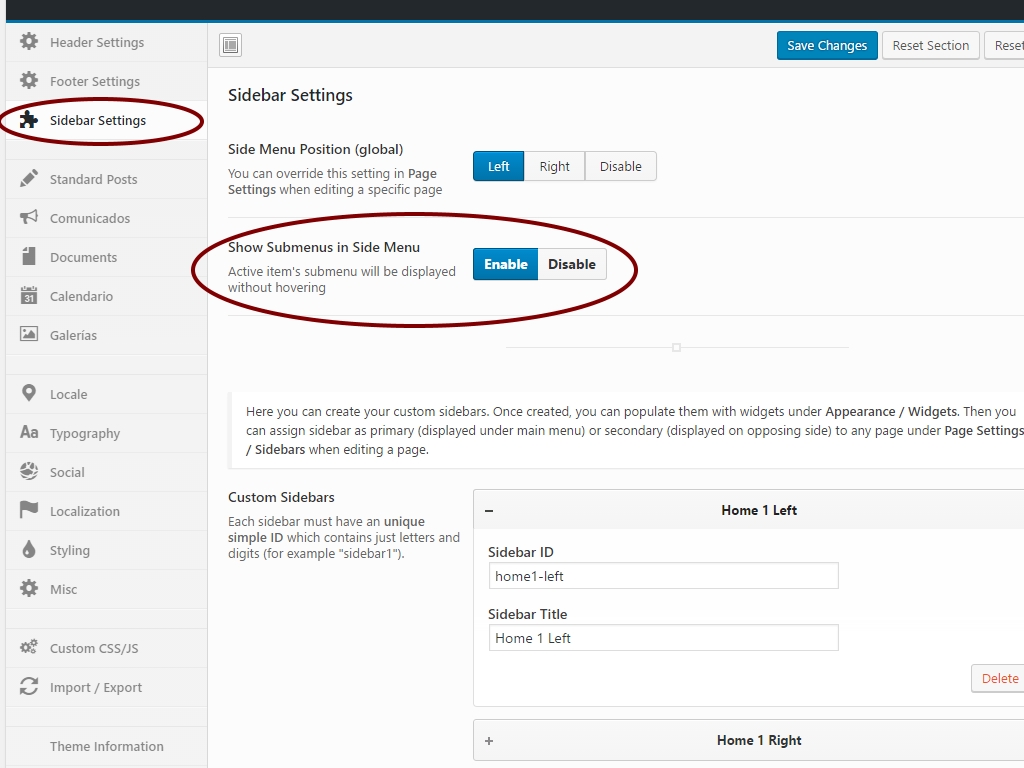
Task: Click the Sidebar ID input field
Action: (663, 576)
